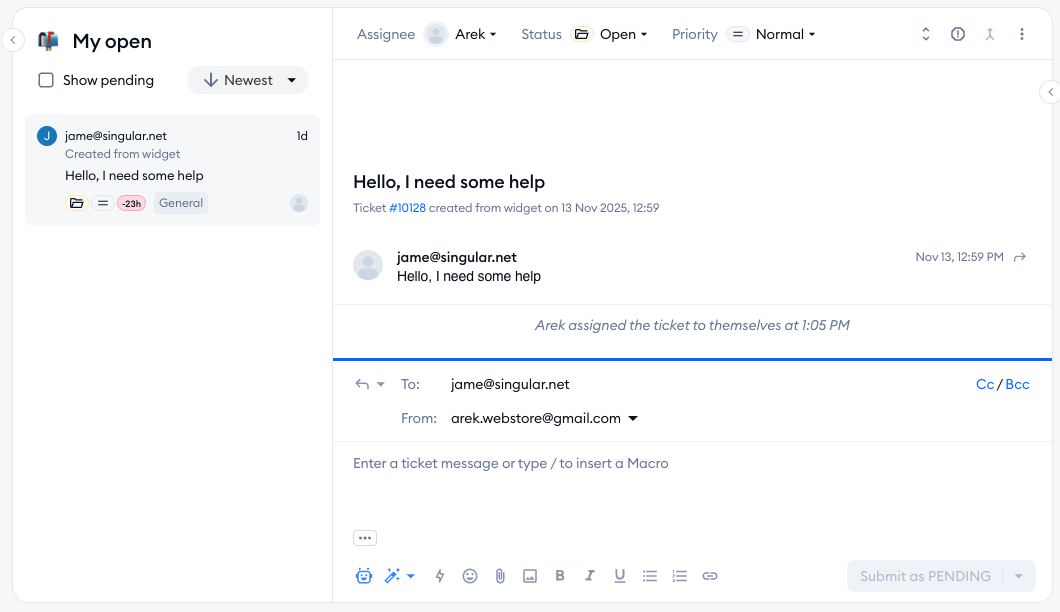1060x612 pixels.
Task: Insert a hyperlink in the message
Action: click(710, 576)
